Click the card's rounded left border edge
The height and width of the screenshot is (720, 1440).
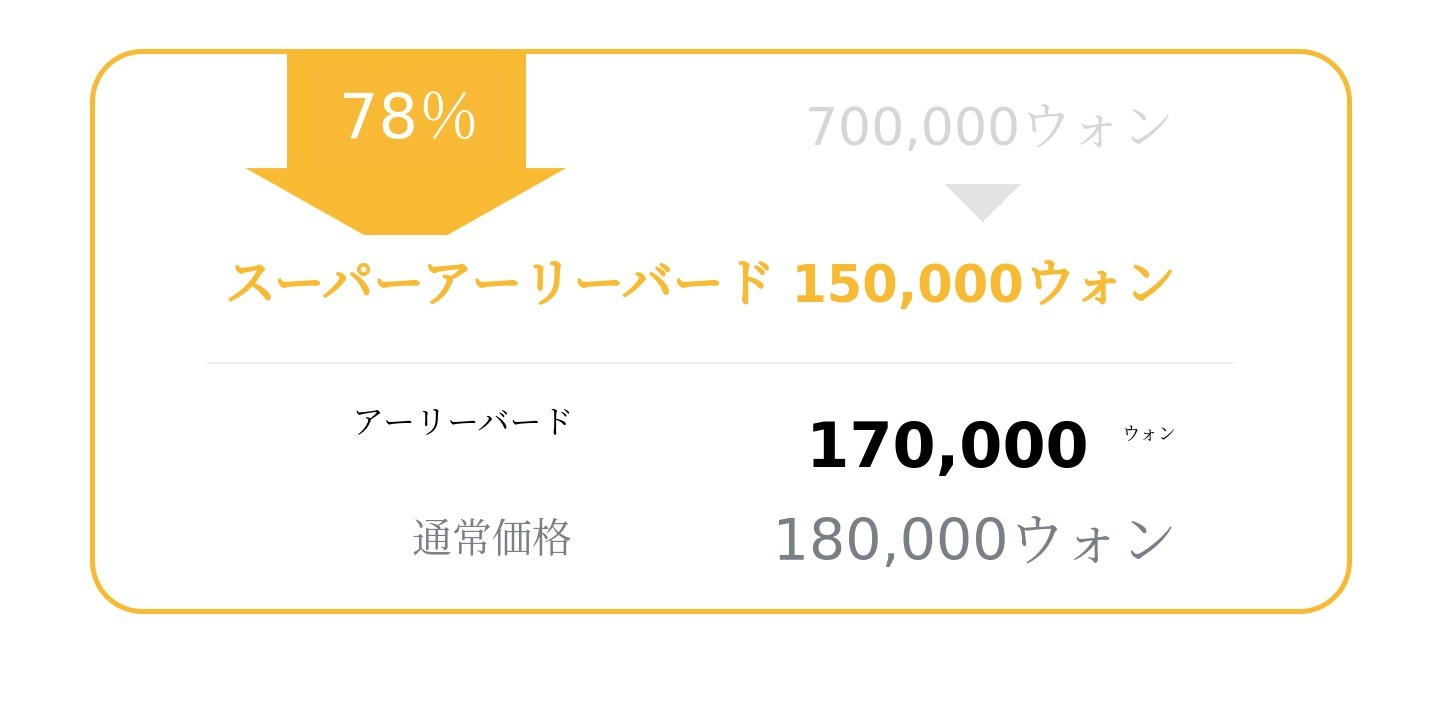pyautogui.click(x=93, y=330)
